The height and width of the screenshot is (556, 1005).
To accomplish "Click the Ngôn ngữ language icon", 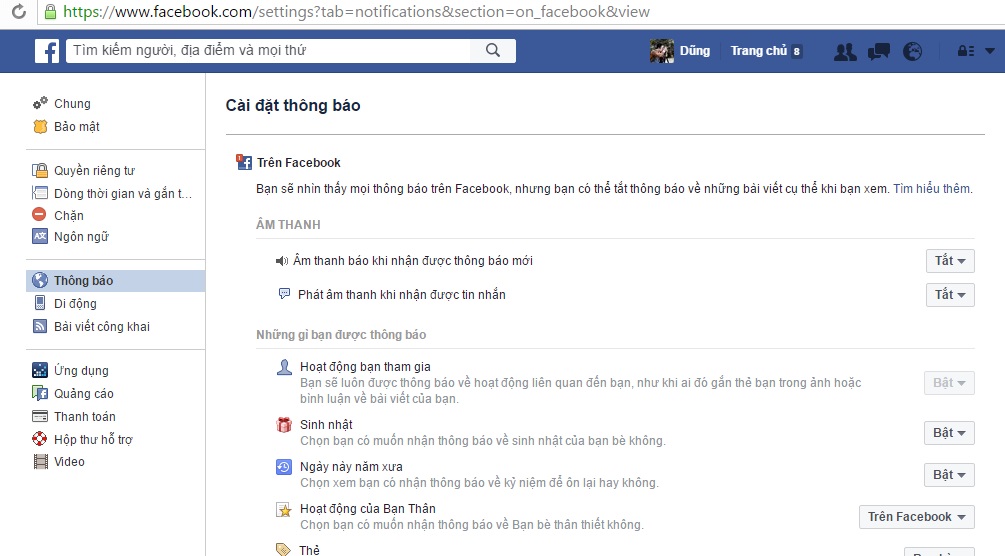I will tap(40, 236).
